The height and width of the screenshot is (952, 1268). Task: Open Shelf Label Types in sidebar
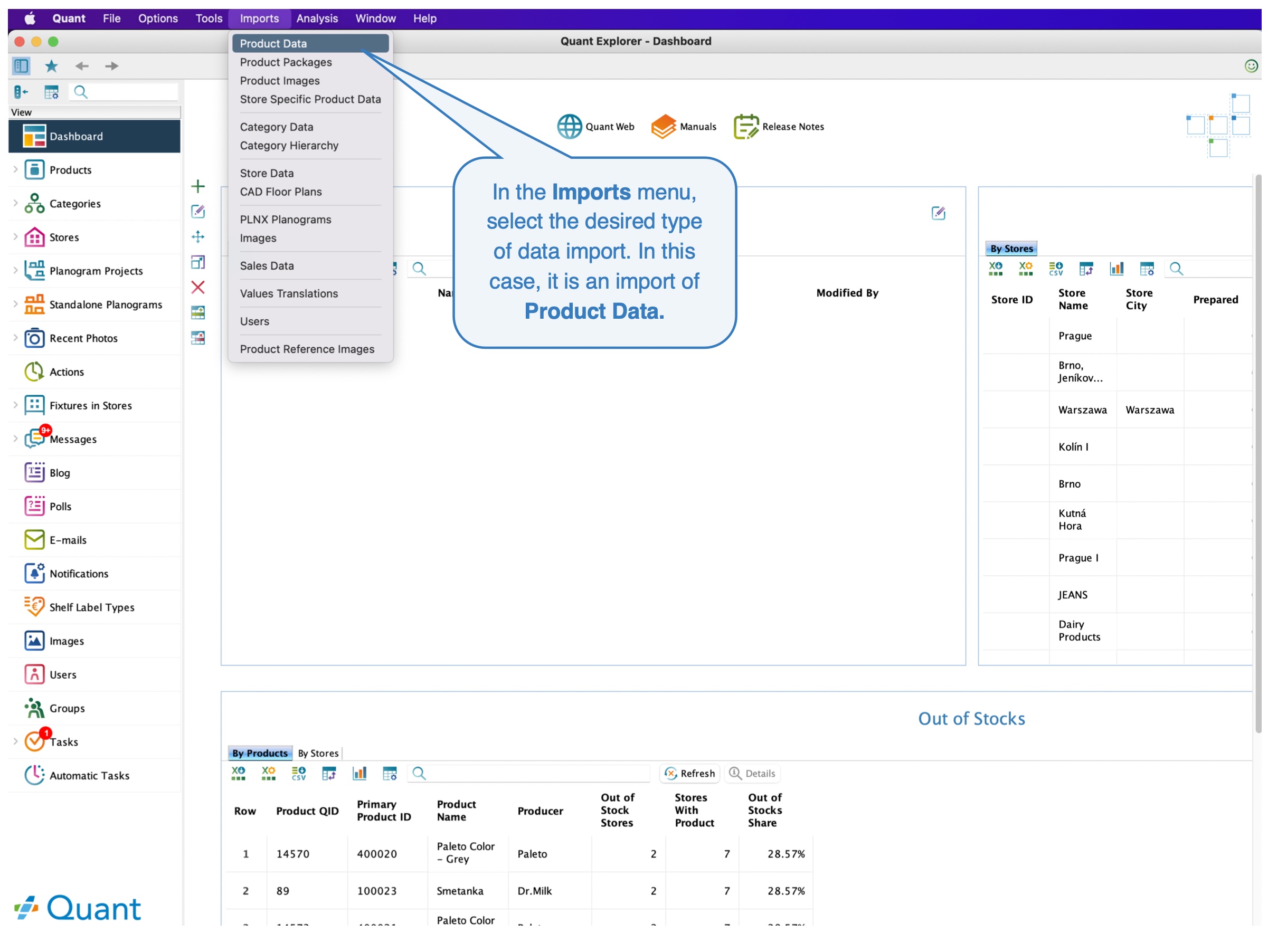tap(95, 607)
